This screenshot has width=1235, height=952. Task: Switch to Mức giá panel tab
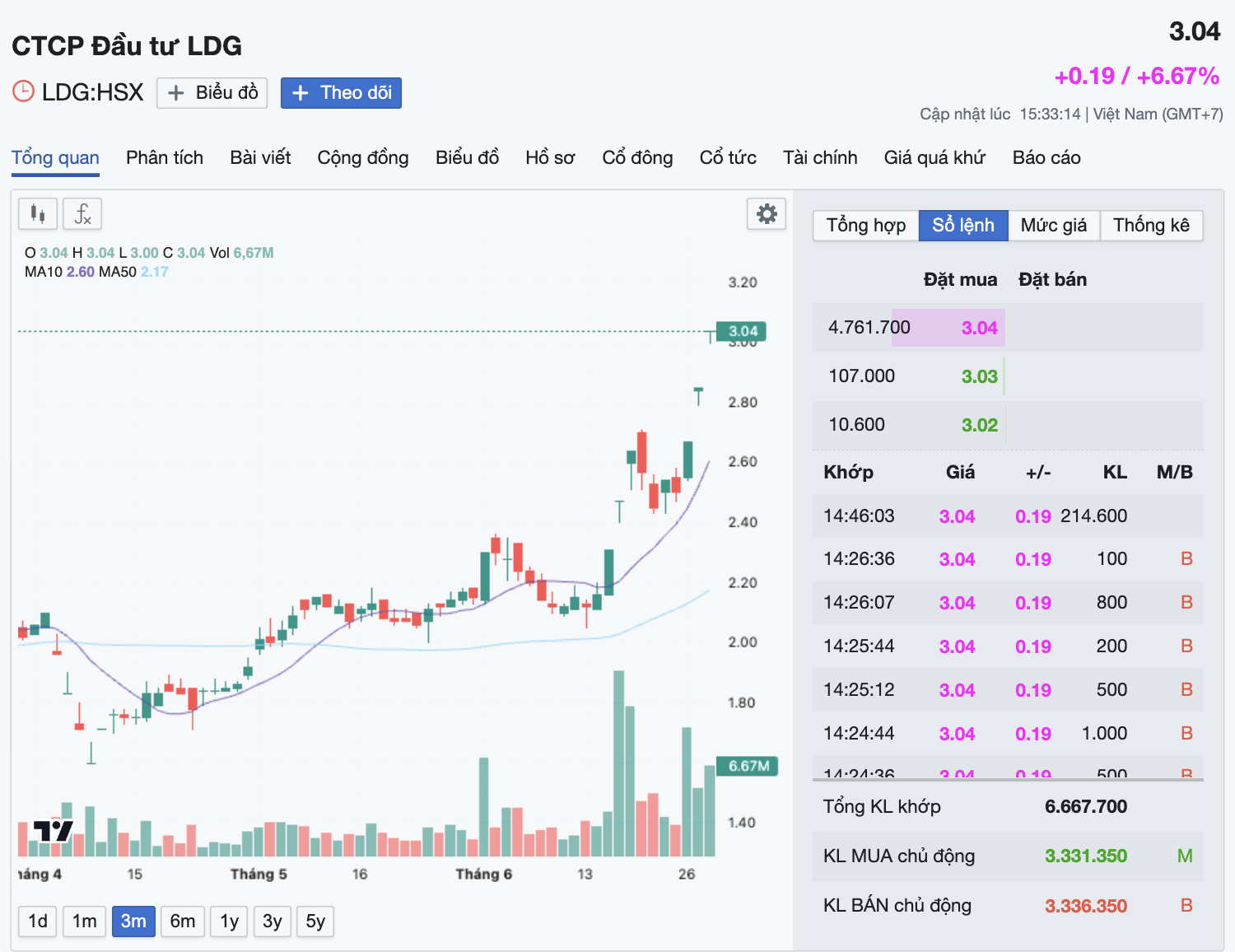tap(1054, 225)
